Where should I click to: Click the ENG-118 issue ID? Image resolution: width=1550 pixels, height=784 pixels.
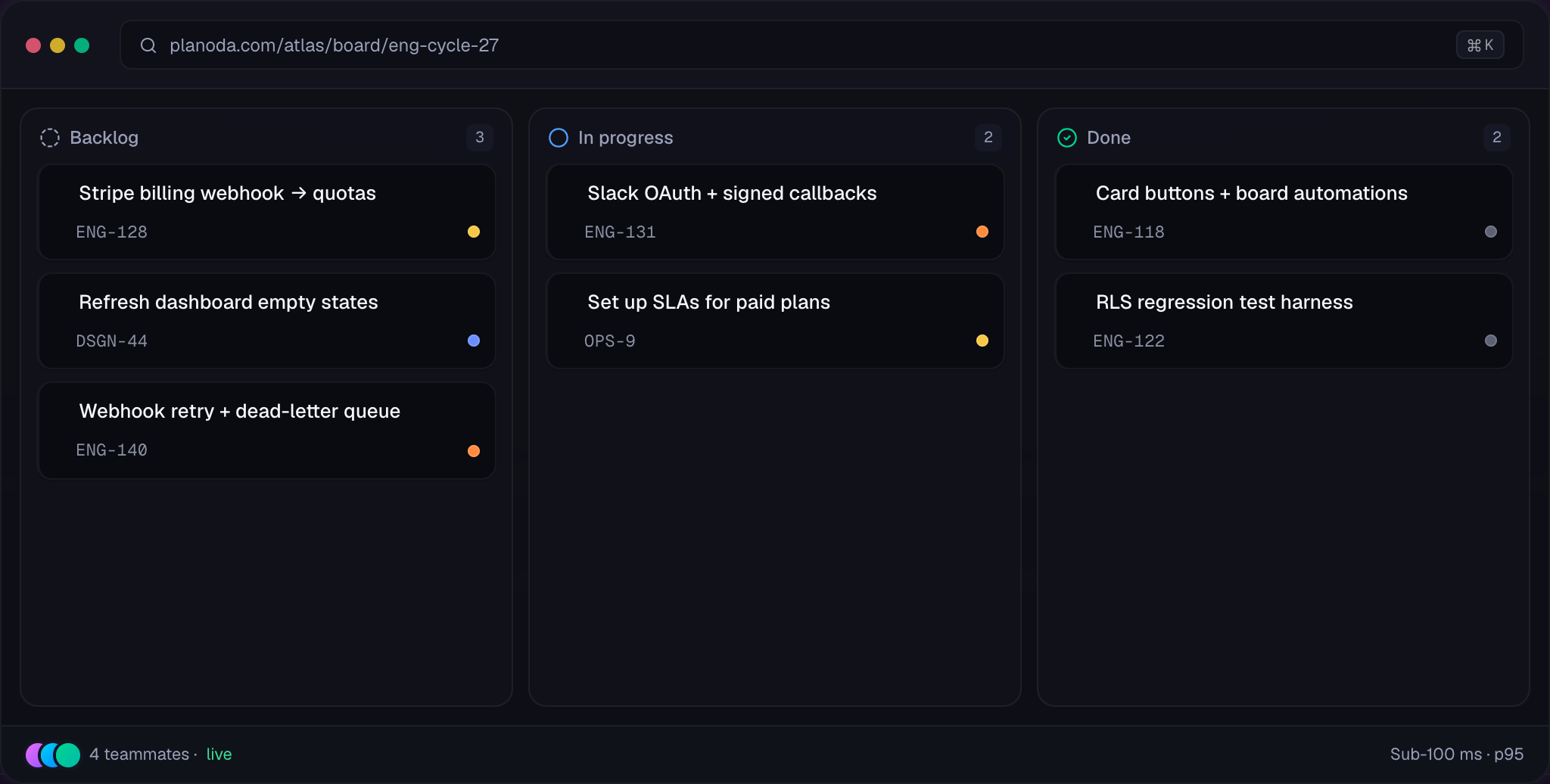tap(1129, 232)
